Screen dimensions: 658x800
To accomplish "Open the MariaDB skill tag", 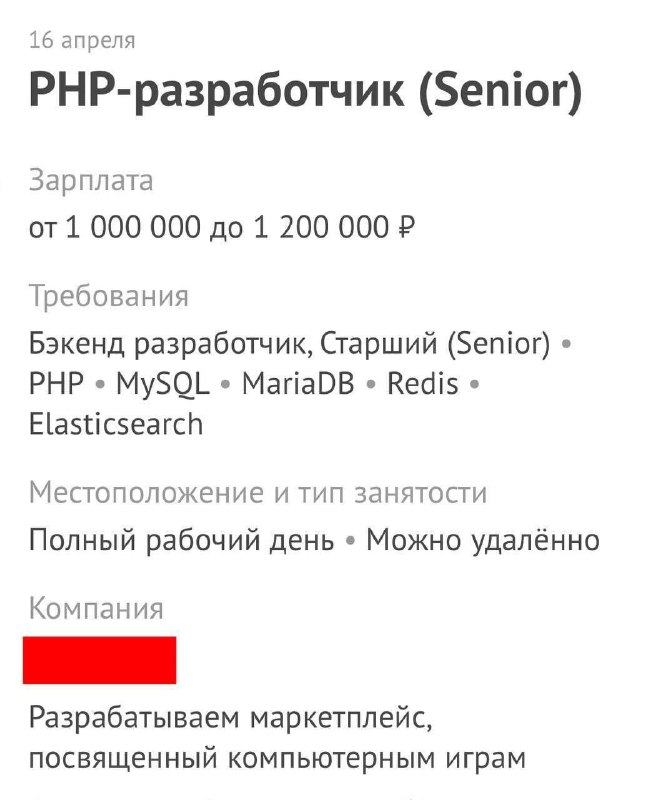I will tap(298, 383).
